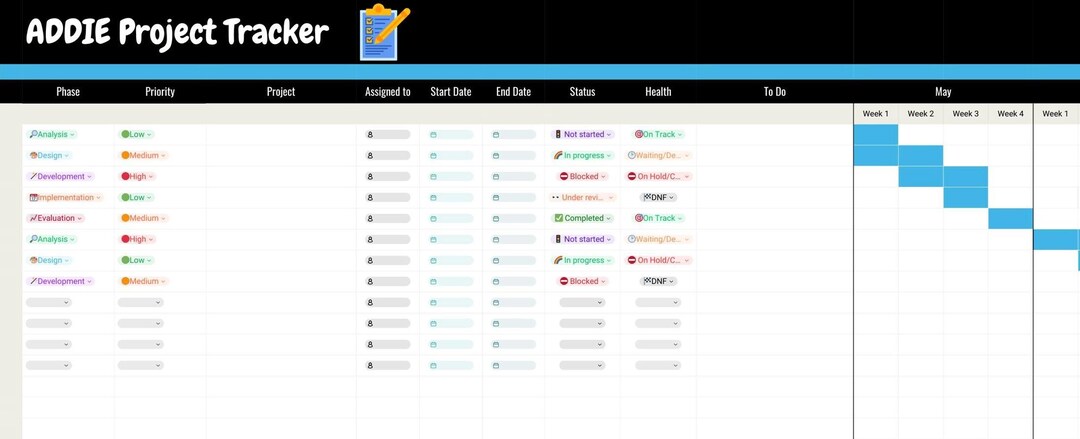Click the Project cell in the Implementation row
This screenshot has width=1080, height=439.
(x=281, y=197)
